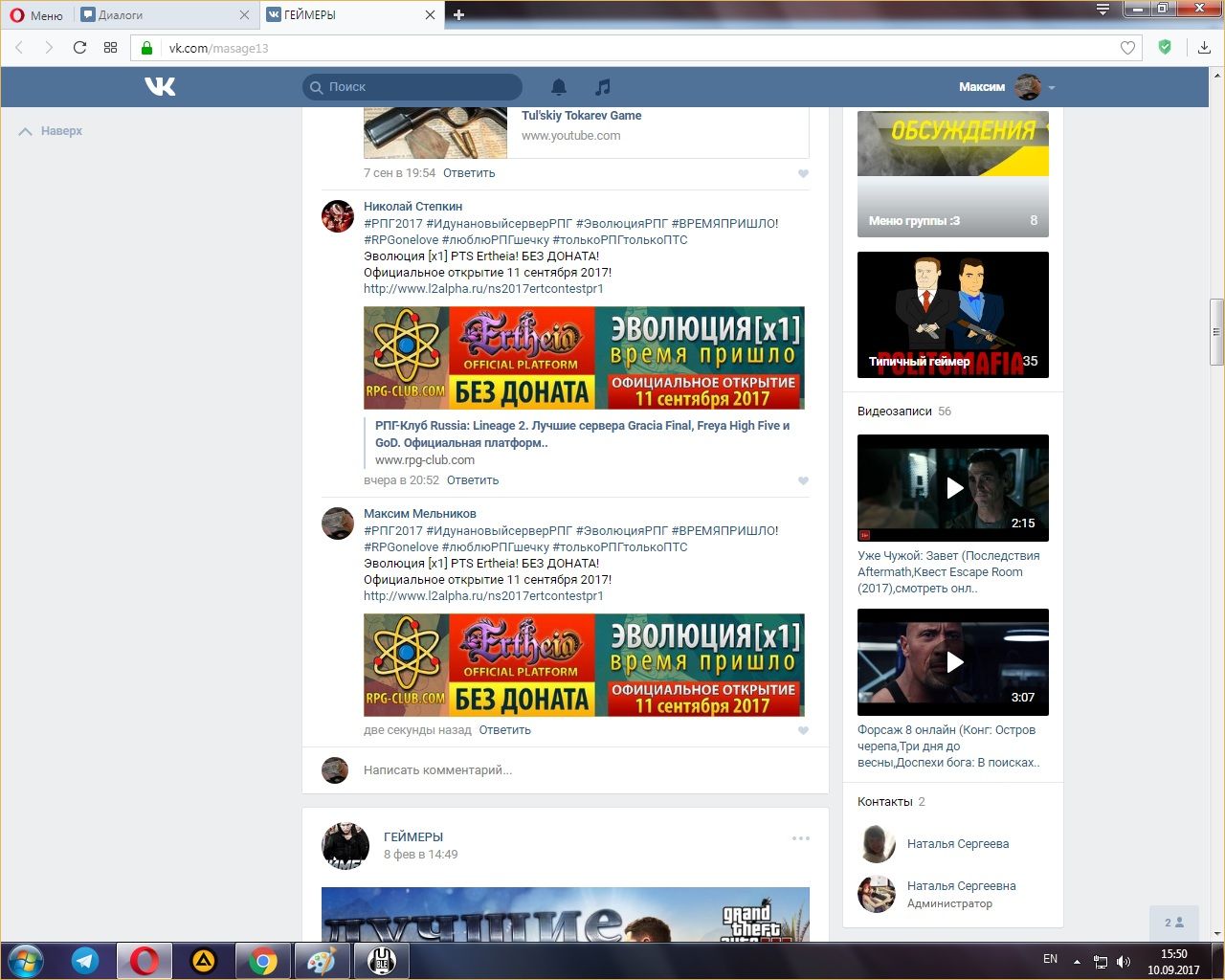Open the Opera Меню button
Viewport: 1225px width, 980px height.
pyautogui.click(x=36, y=15)
